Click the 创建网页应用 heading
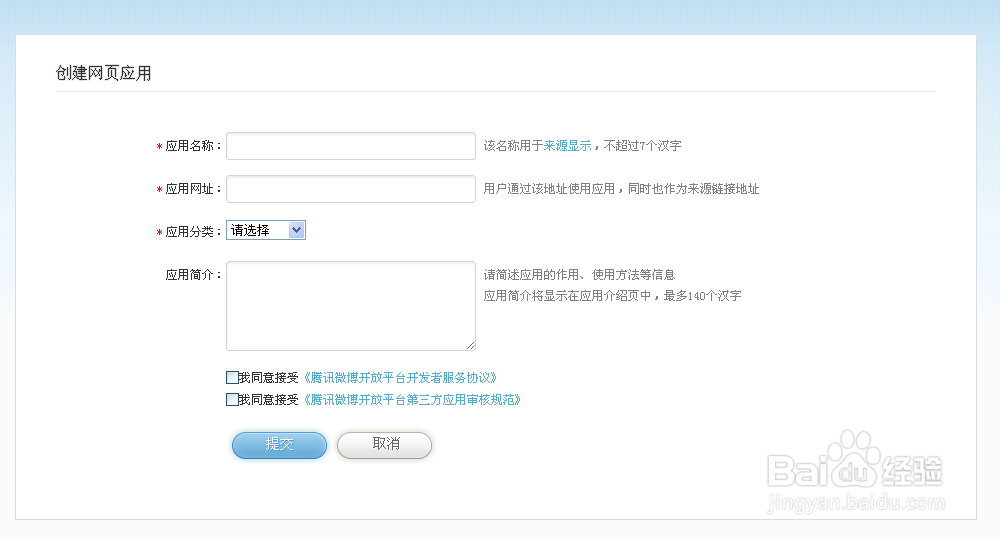The width and height of the screenshot is (1000, 537). click(103, 73)
